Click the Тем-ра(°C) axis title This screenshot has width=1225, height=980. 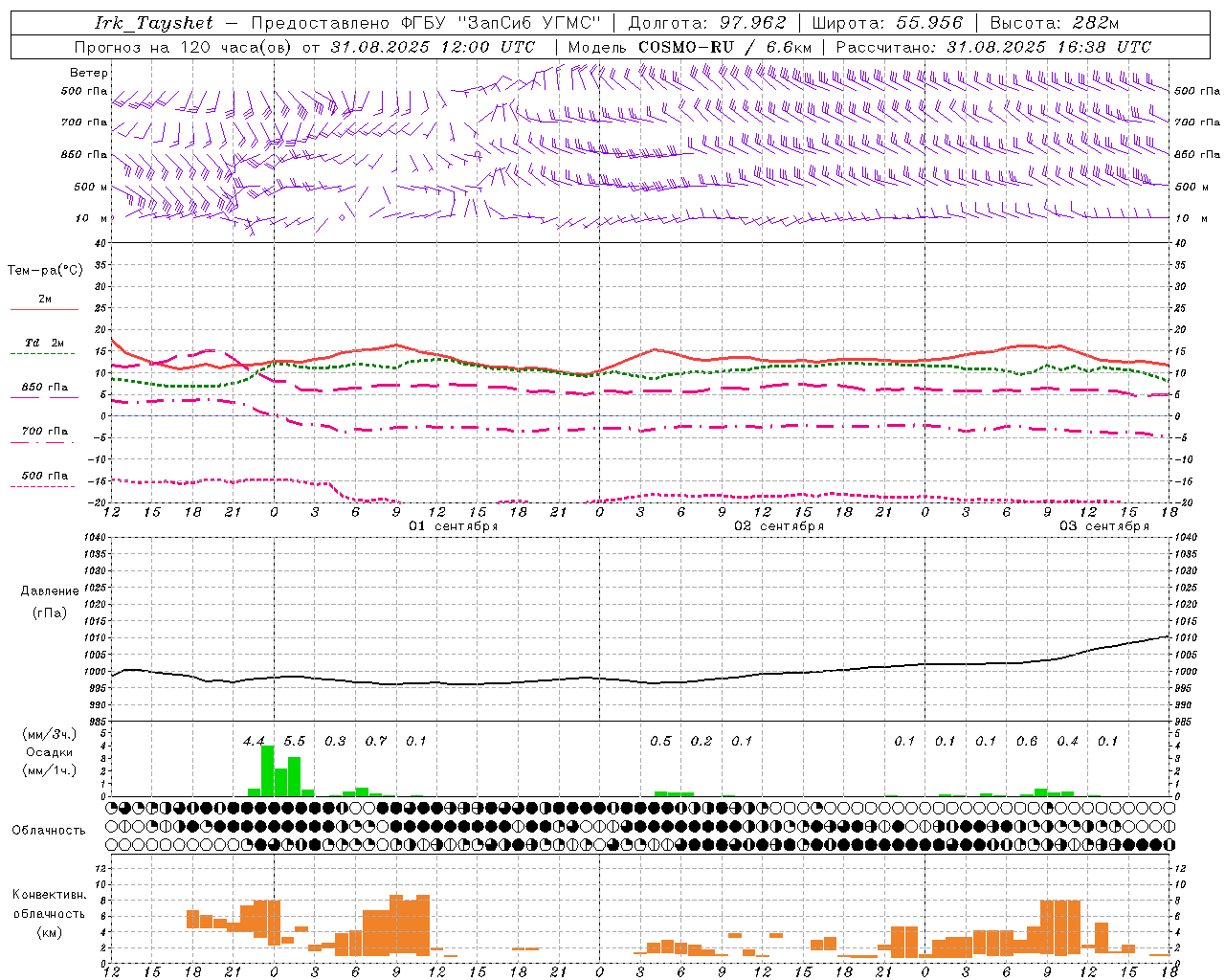45,271
